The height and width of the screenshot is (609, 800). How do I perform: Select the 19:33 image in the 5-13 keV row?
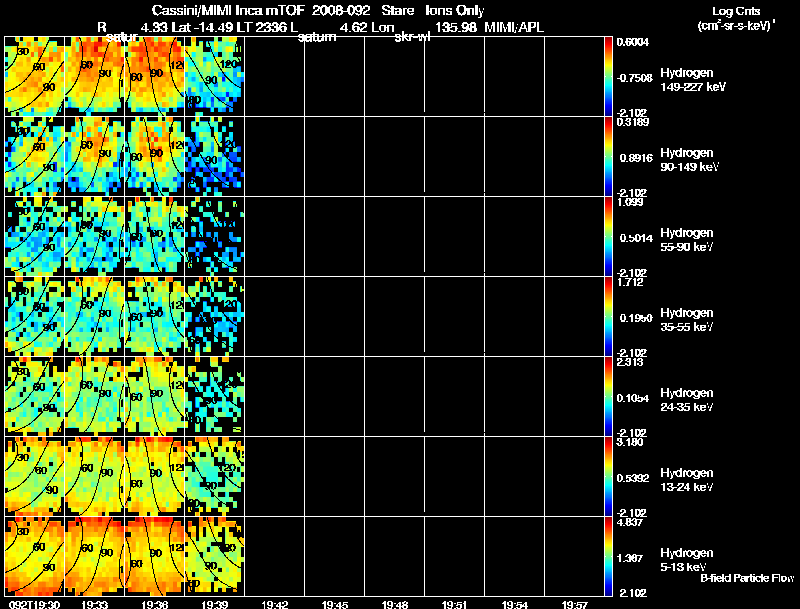click(x=94, y=556)
